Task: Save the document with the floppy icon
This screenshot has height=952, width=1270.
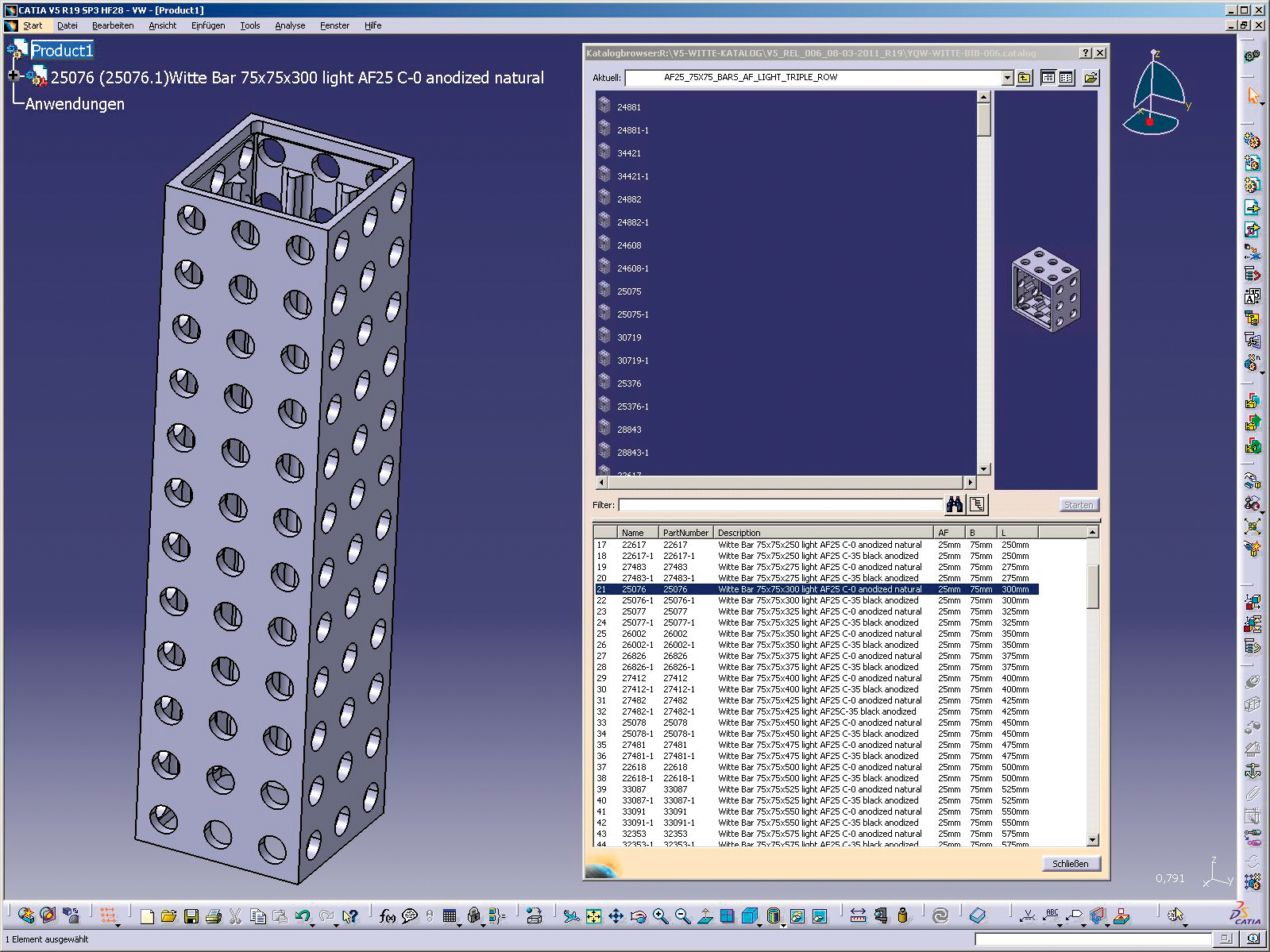Action: (191, 916)
